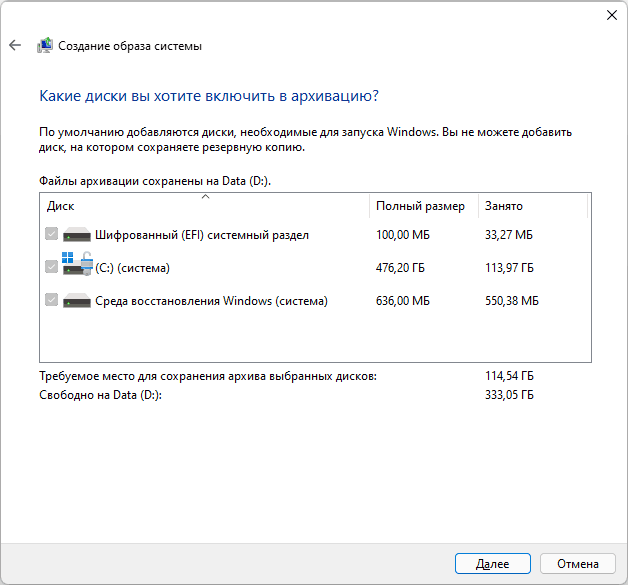
Task: Click the system image wizard icon
Action: coord(45,45)
